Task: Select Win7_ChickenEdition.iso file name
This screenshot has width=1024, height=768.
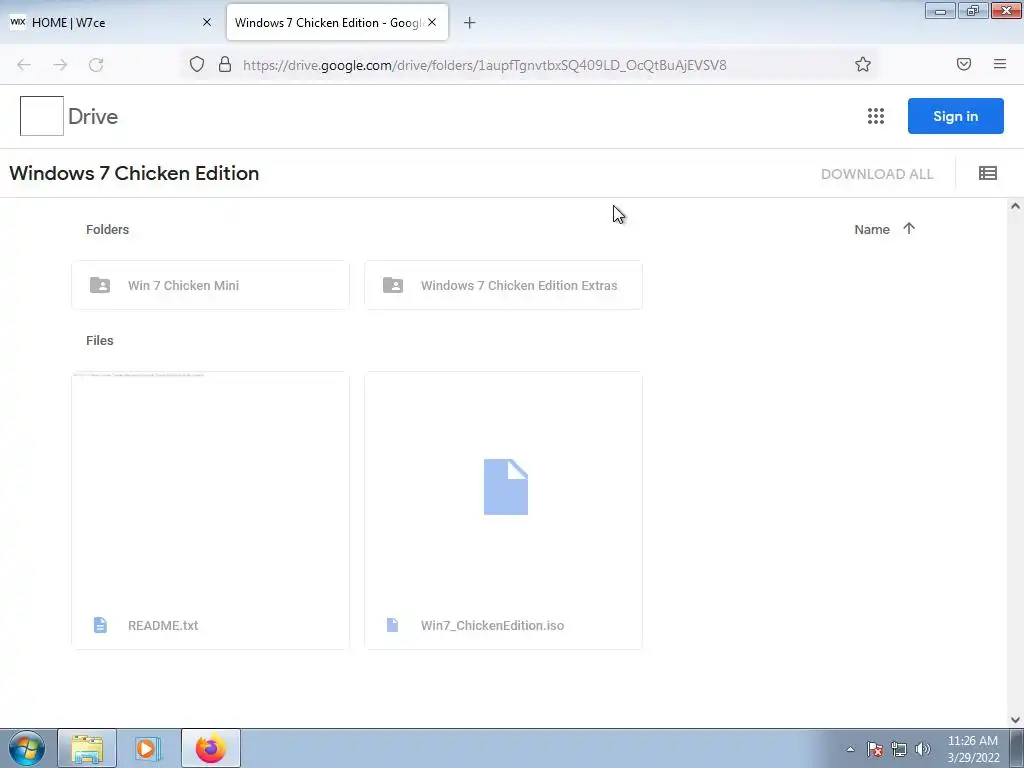Action: click(492, 626)
